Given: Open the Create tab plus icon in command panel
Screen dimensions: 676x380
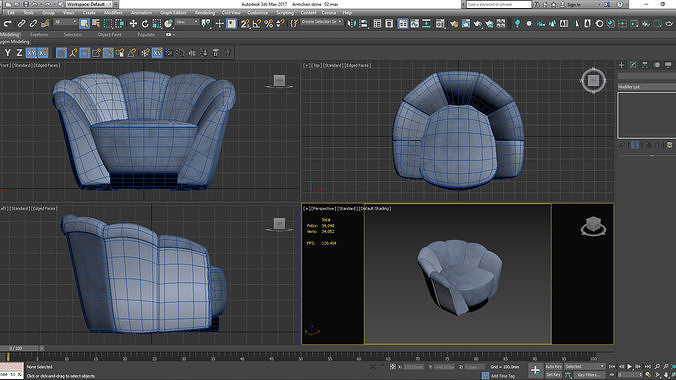Looking at the screenshot, I should pos(621,65).
